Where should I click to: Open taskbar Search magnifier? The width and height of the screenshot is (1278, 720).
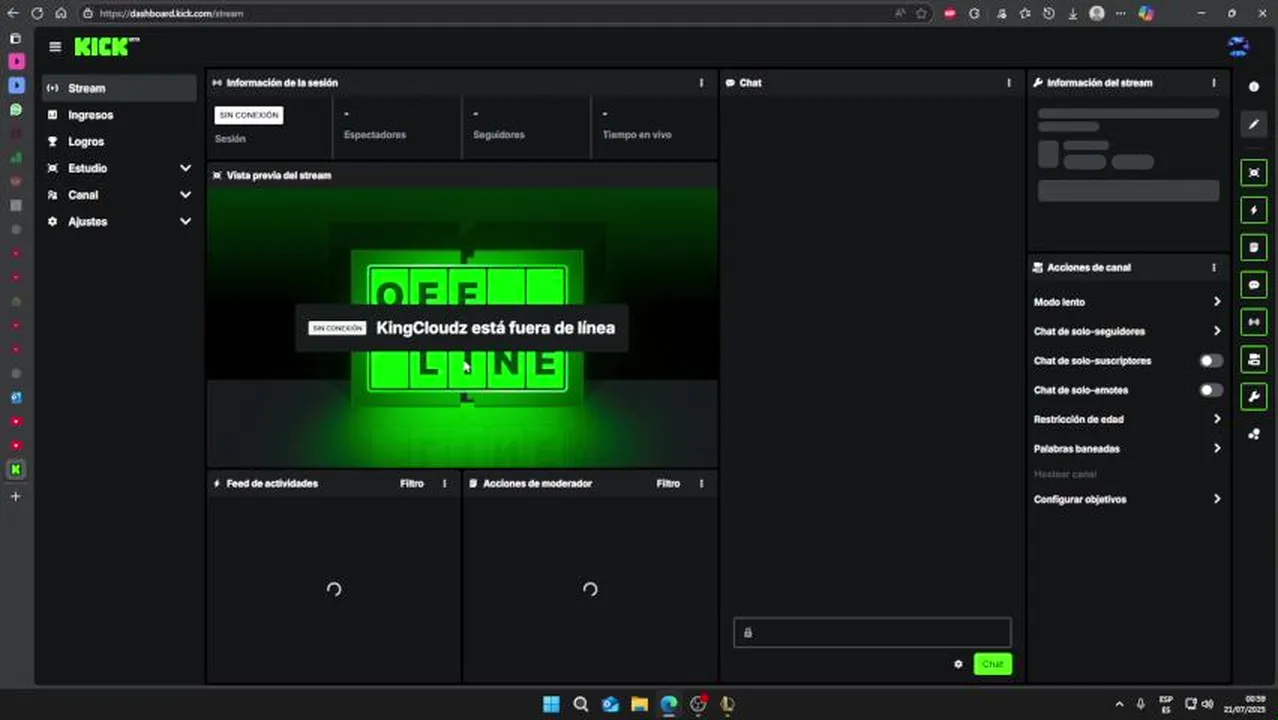coord(581,704)
